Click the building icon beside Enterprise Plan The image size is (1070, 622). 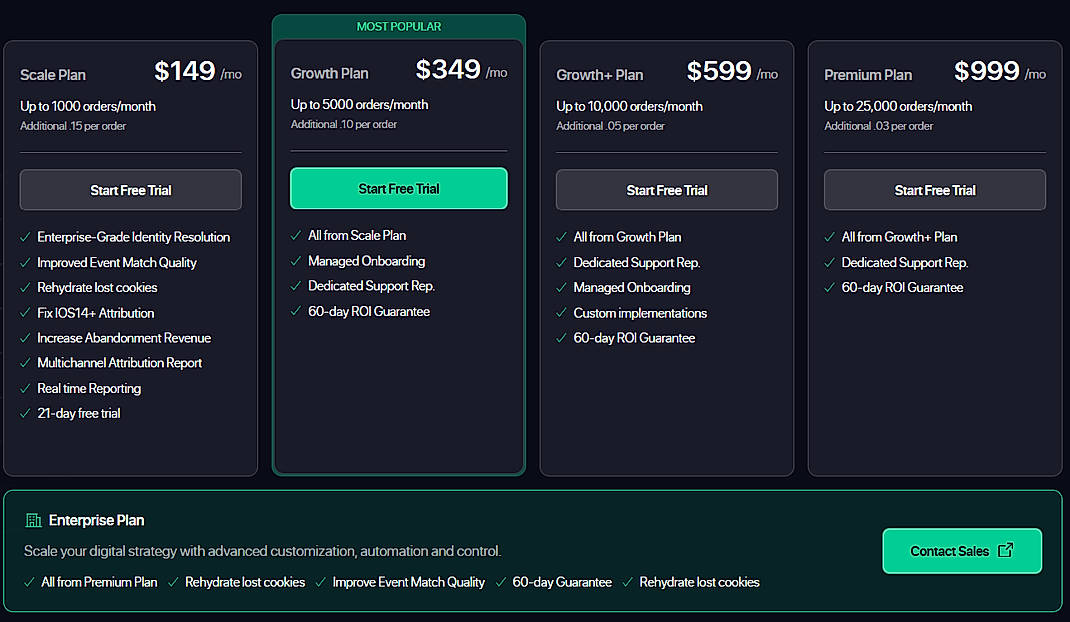click(x=33, y=520)
